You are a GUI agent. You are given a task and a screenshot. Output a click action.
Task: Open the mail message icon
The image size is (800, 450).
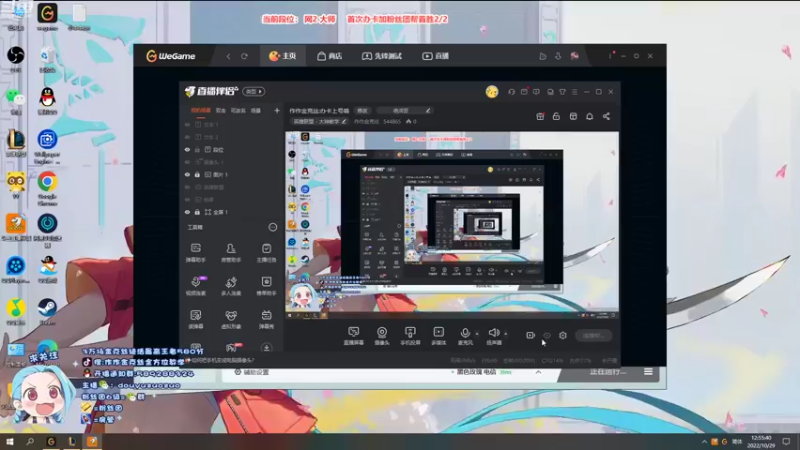(x=524, y=92)
